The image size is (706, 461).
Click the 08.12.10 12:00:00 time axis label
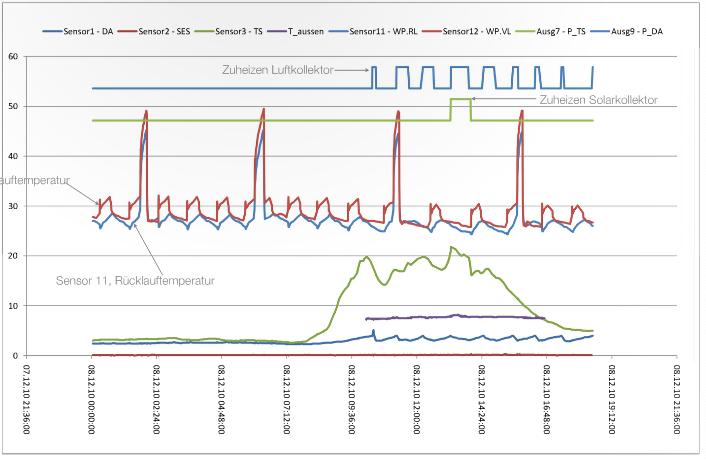tap(416, 399)
